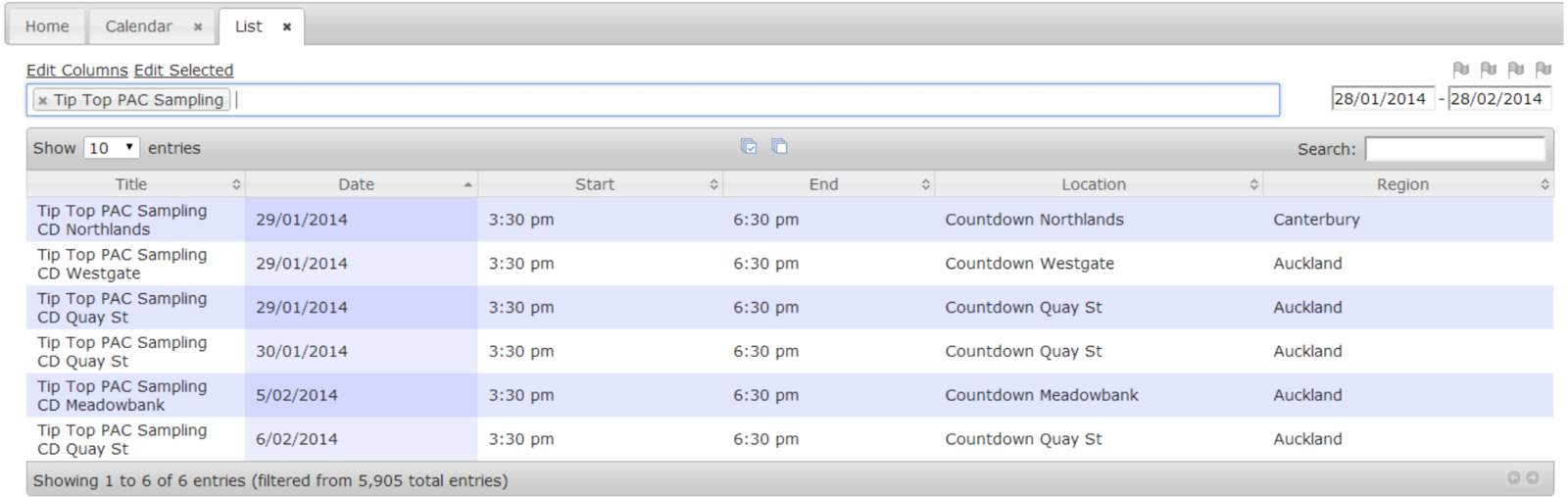Sort the table by Start column

(600, 184)
